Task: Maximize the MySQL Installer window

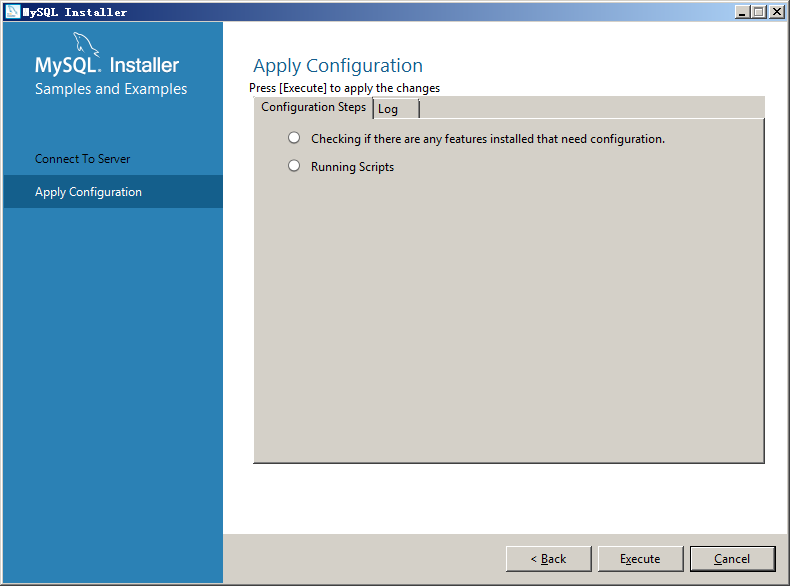Action: pos(758,12)
